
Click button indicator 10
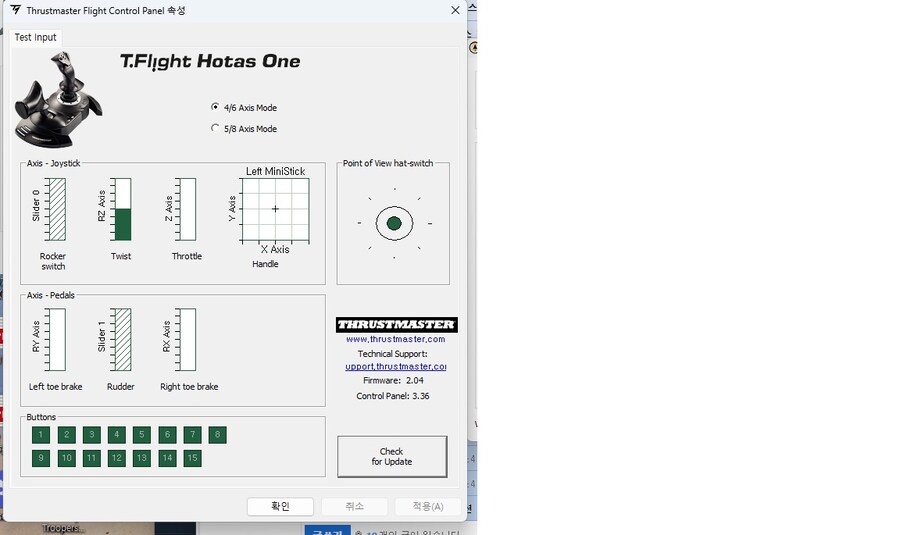point(67,458)
